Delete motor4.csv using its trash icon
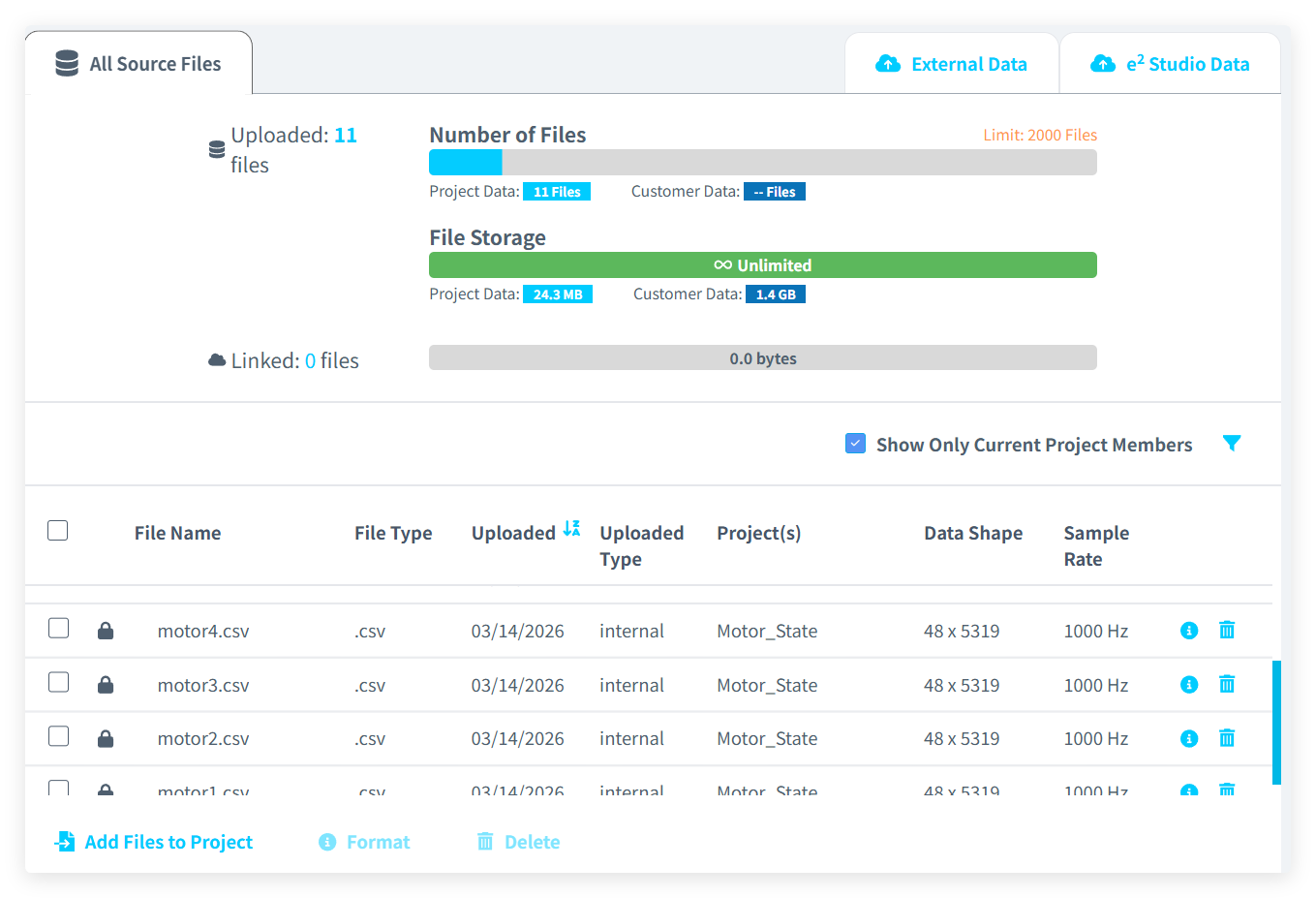 pyautogui.click(x=1227, y=630)
